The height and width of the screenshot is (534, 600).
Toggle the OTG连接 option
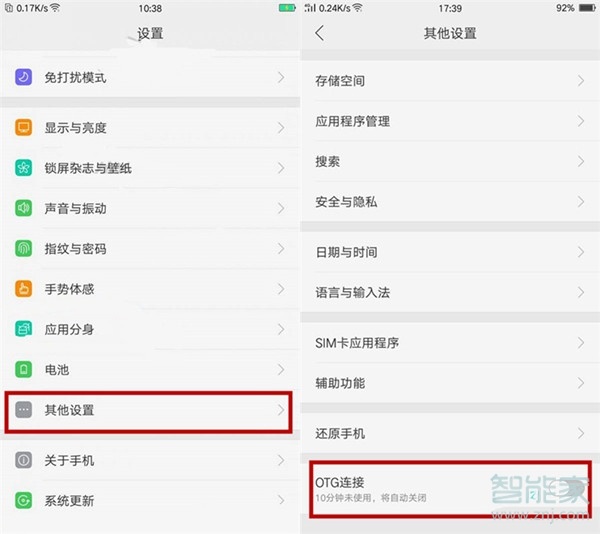(x=450, y=489)
